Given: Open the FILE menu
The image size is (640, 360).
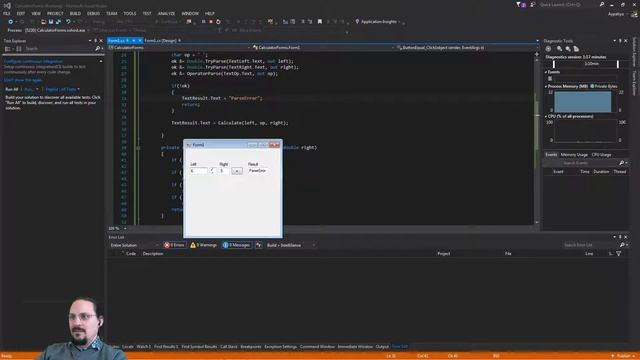Looking at the screenshot, I should (7, 13).
